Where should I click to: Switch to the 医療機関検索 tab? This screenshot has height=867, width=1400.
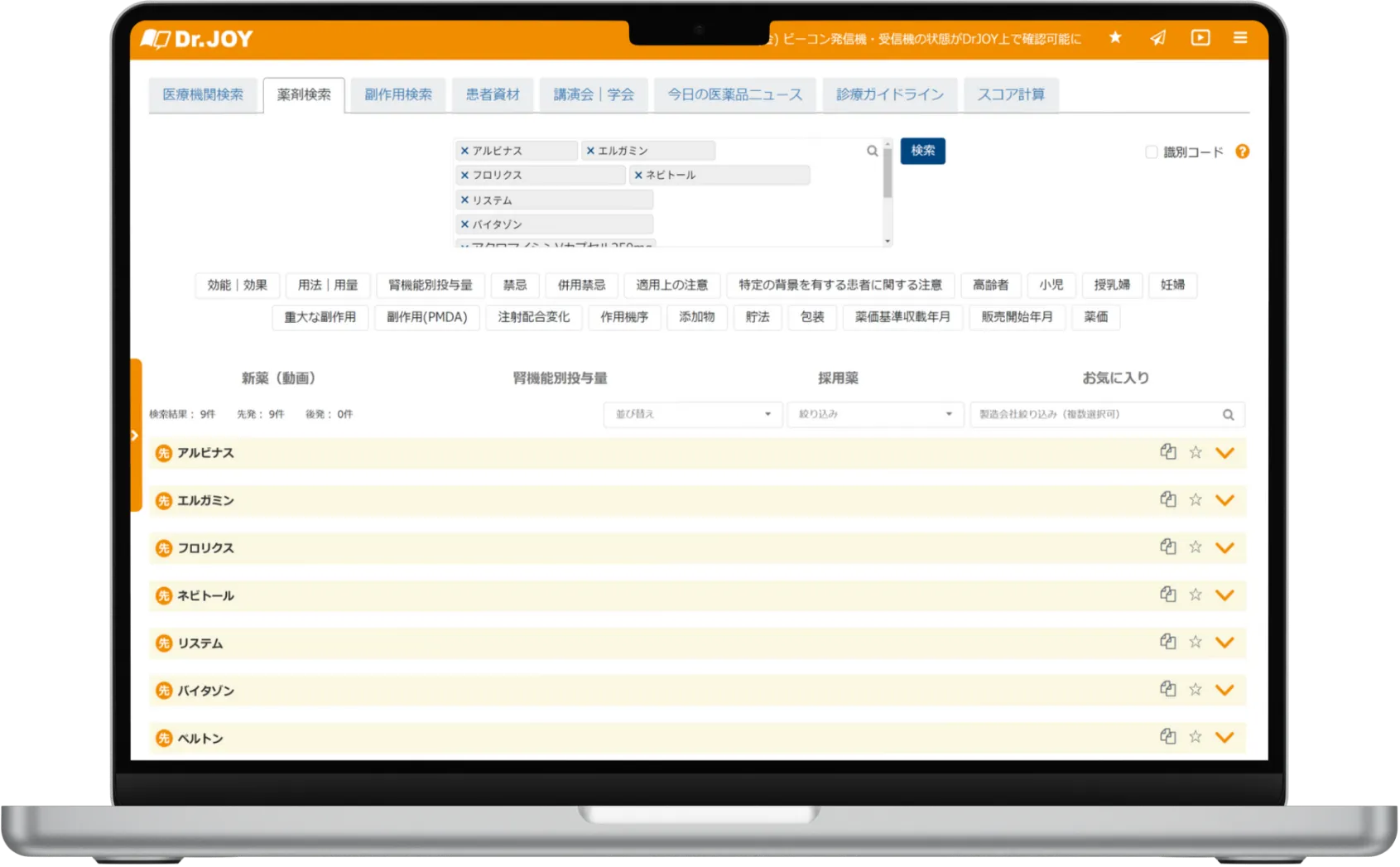click(203, 95)
